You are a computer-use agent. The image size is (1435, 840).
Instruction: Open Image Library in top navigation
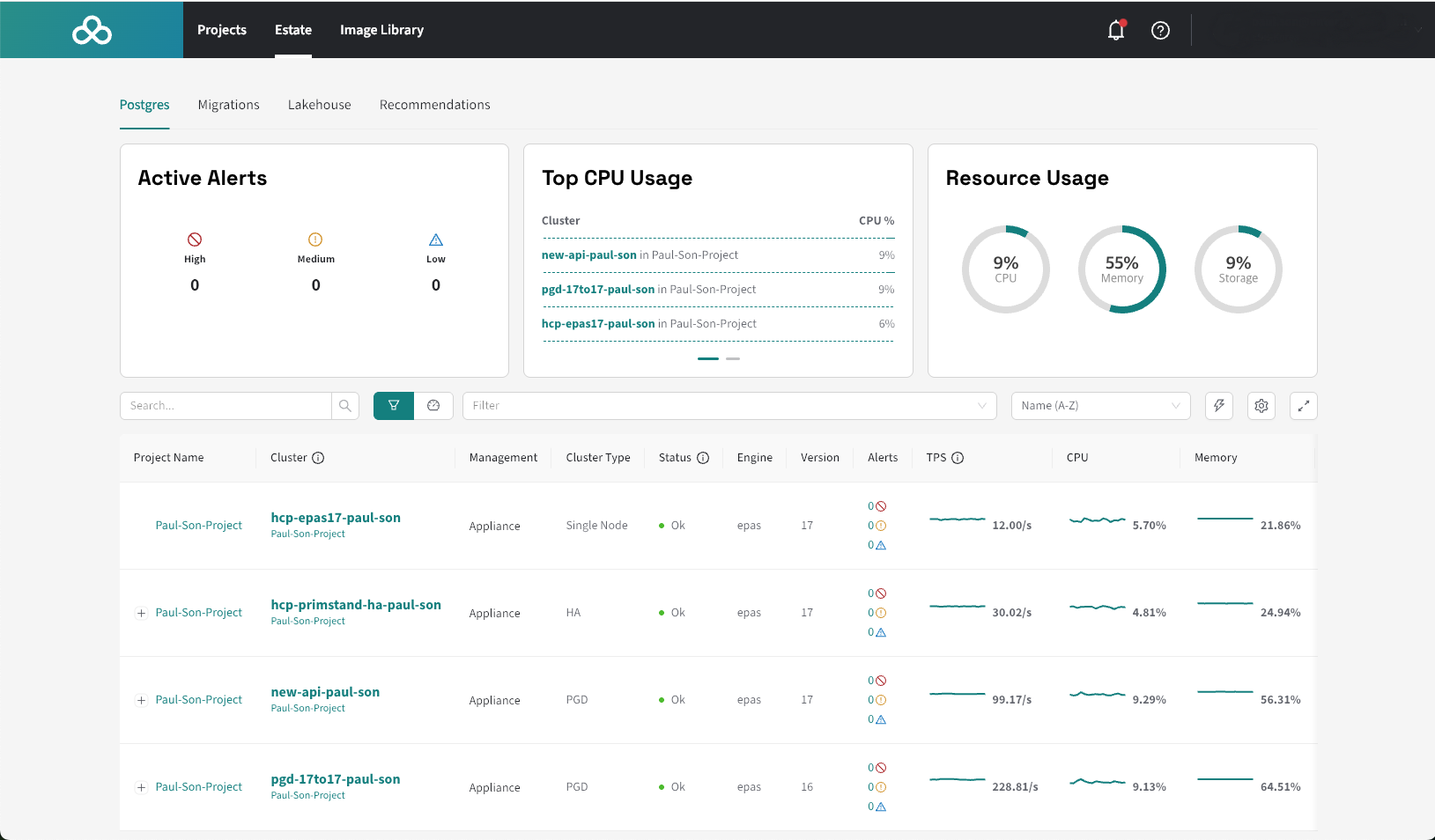(381, 30)
